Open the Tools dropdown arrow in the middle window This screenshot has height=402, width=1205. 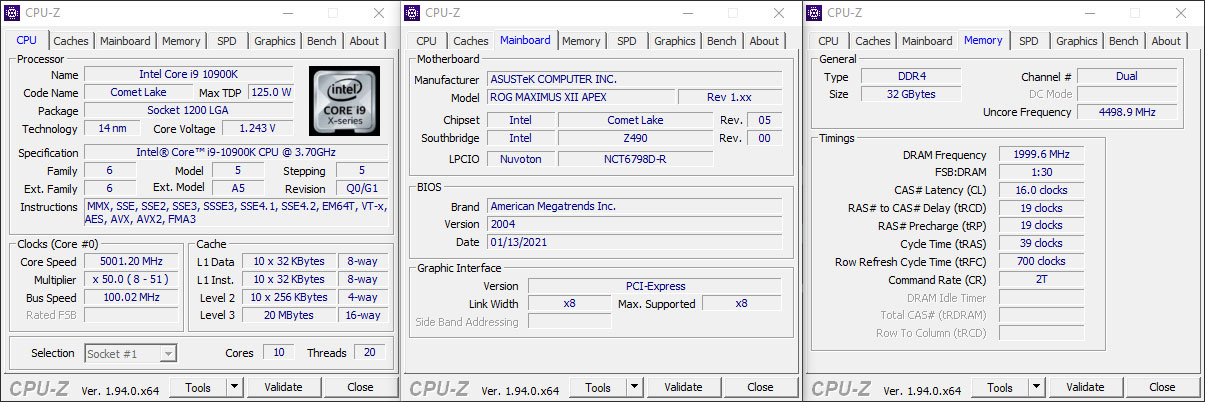[636, 387]
